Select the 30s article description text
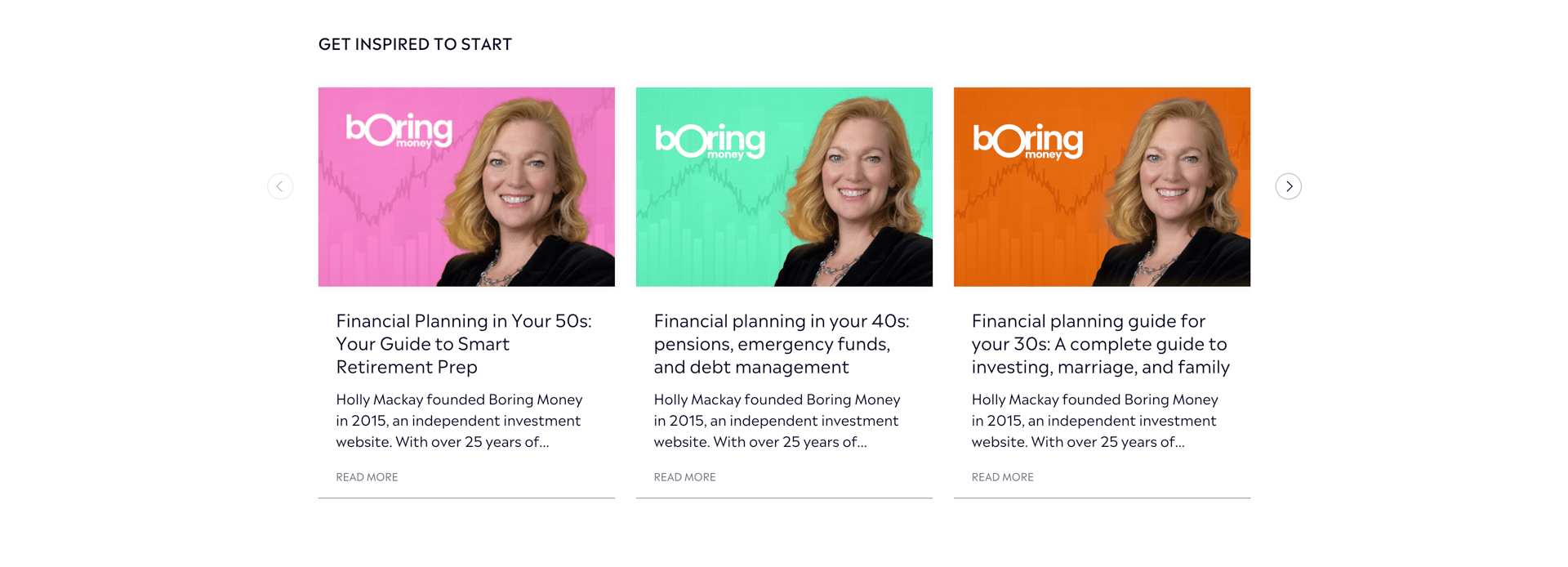 [1094, 421]
